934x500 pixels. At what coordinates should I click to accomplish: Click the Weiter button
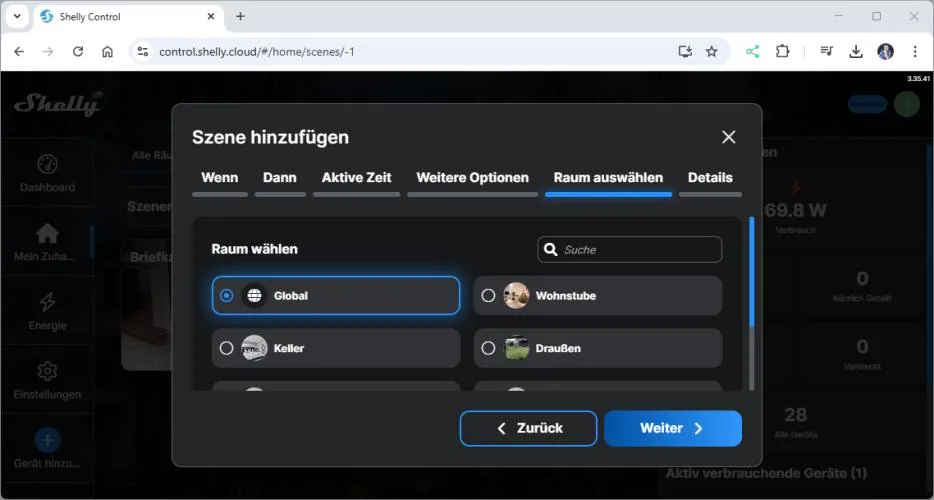672,428
